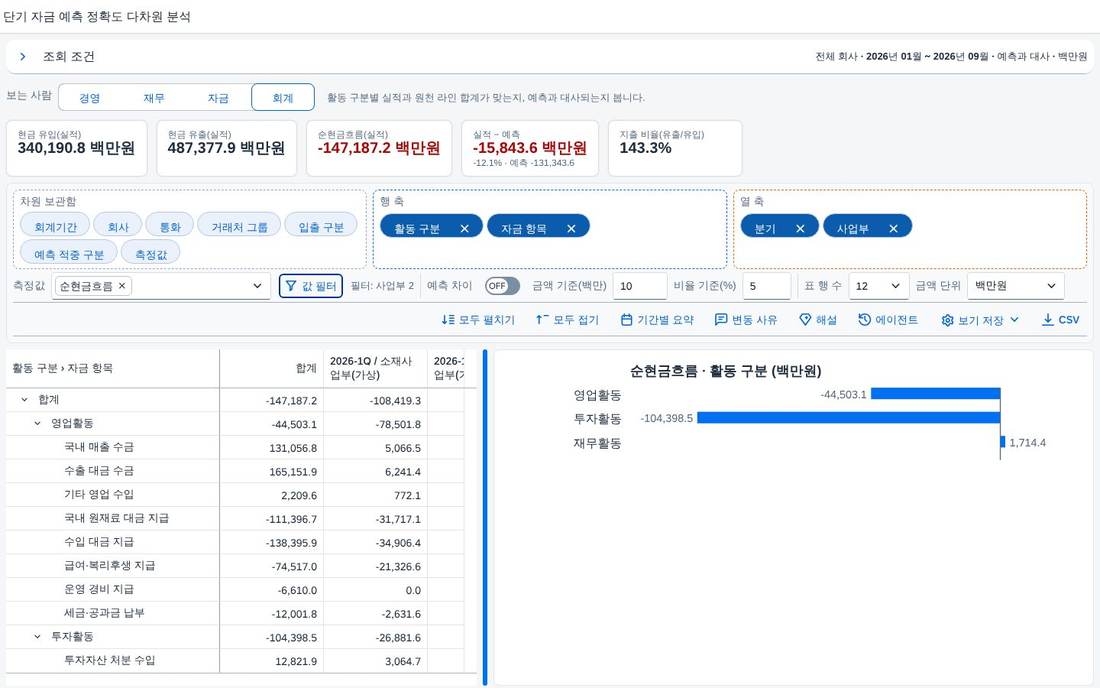Edit the 비율 기준(%) input field
The width and height of the screenshot is (1100, 688).
[x=767, y=286]
